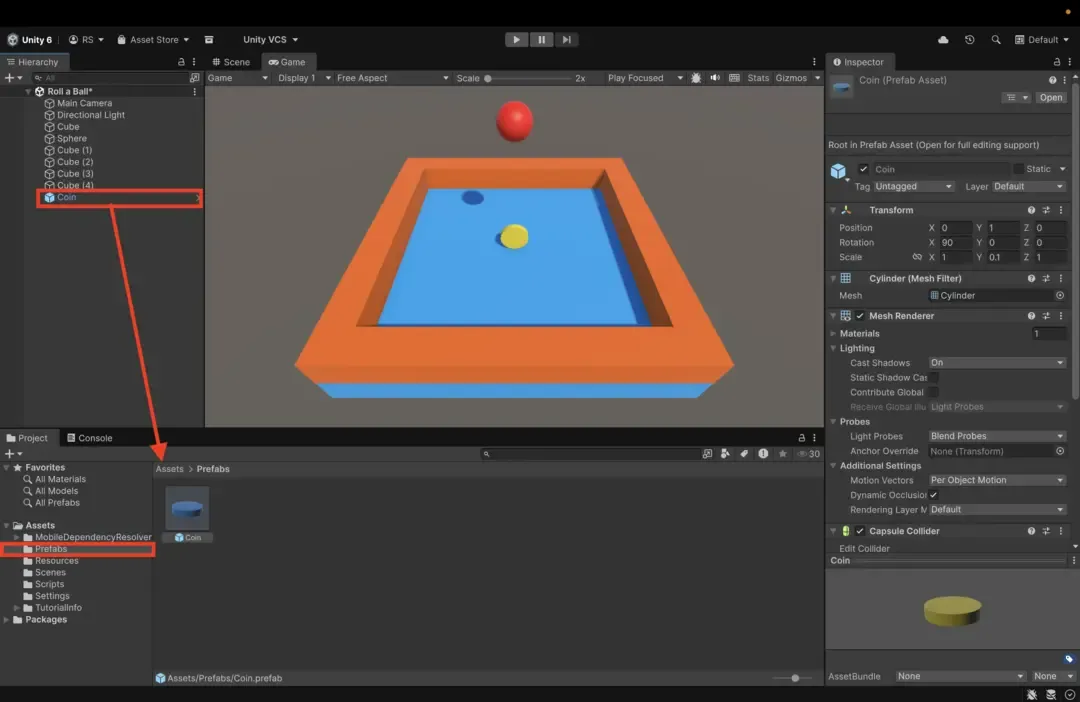Click the Play button in the toolbar
The image size is (1080, 702).
click(x=516, y=40)
